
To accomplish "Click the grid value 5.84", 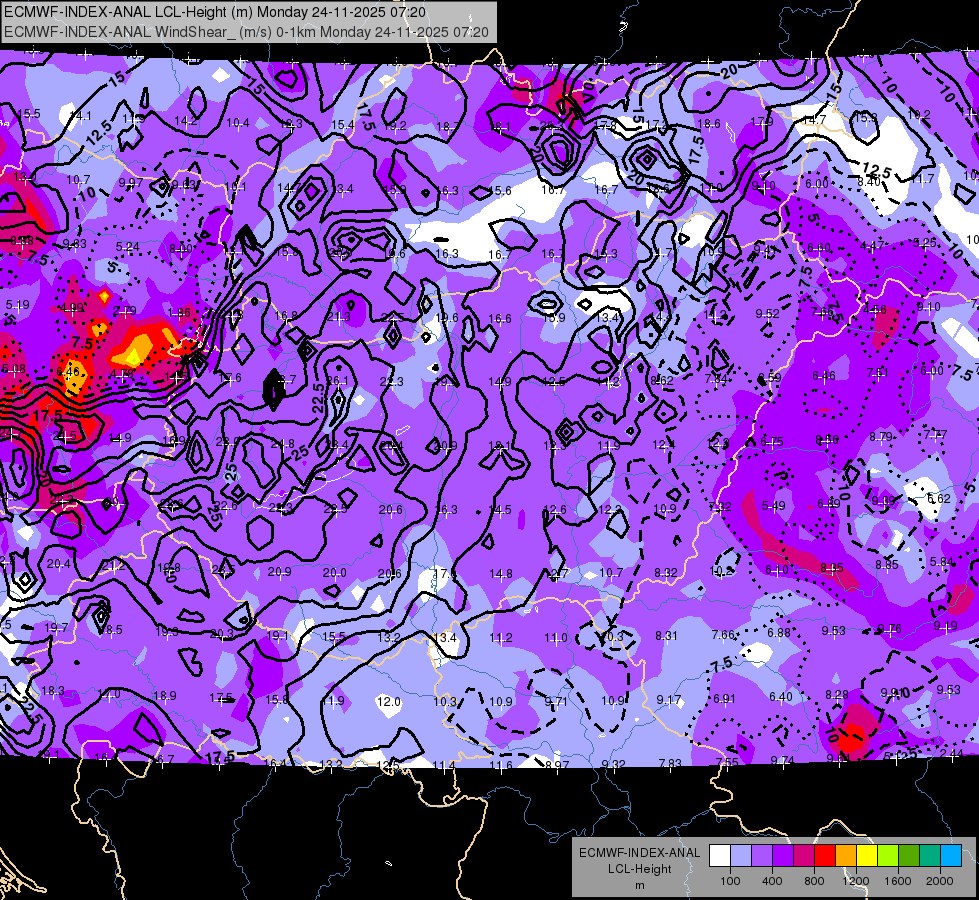I will click(x=942, y=562).
